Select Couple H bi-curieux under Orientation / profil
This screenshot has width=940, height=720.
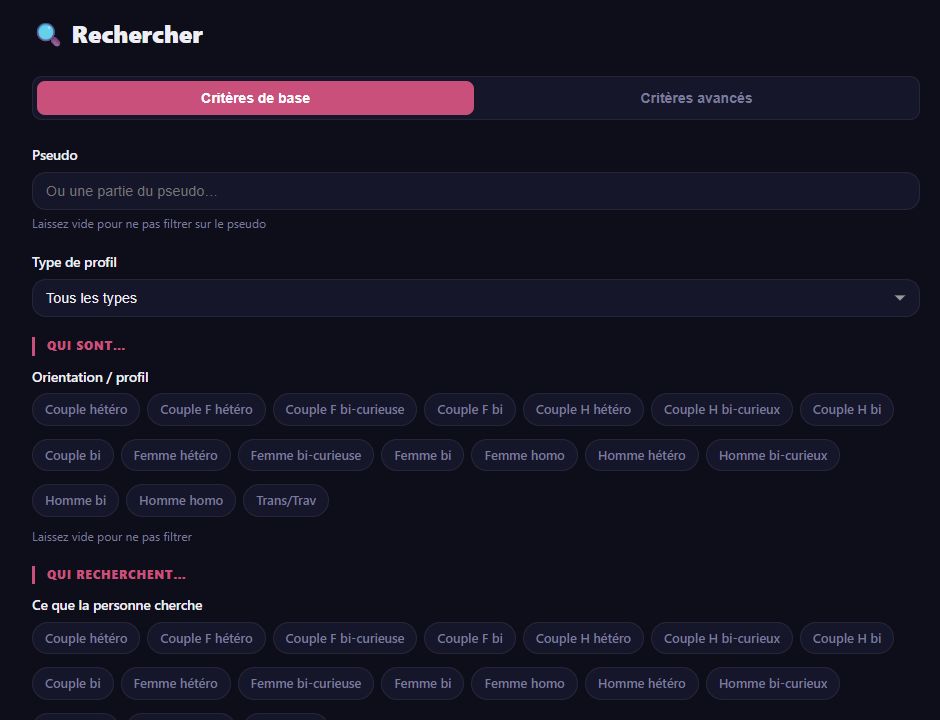click(x=722, y=409)
